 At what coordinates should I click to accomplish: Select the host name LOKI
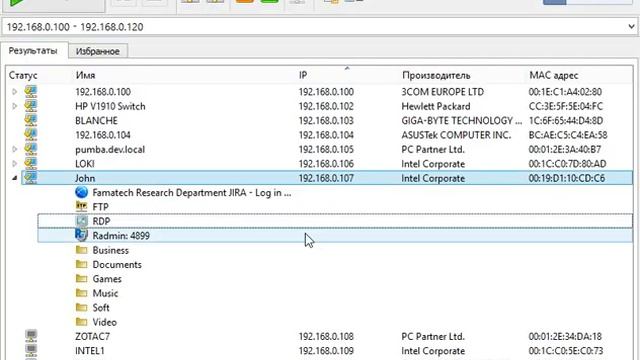(x=84, y=164)
